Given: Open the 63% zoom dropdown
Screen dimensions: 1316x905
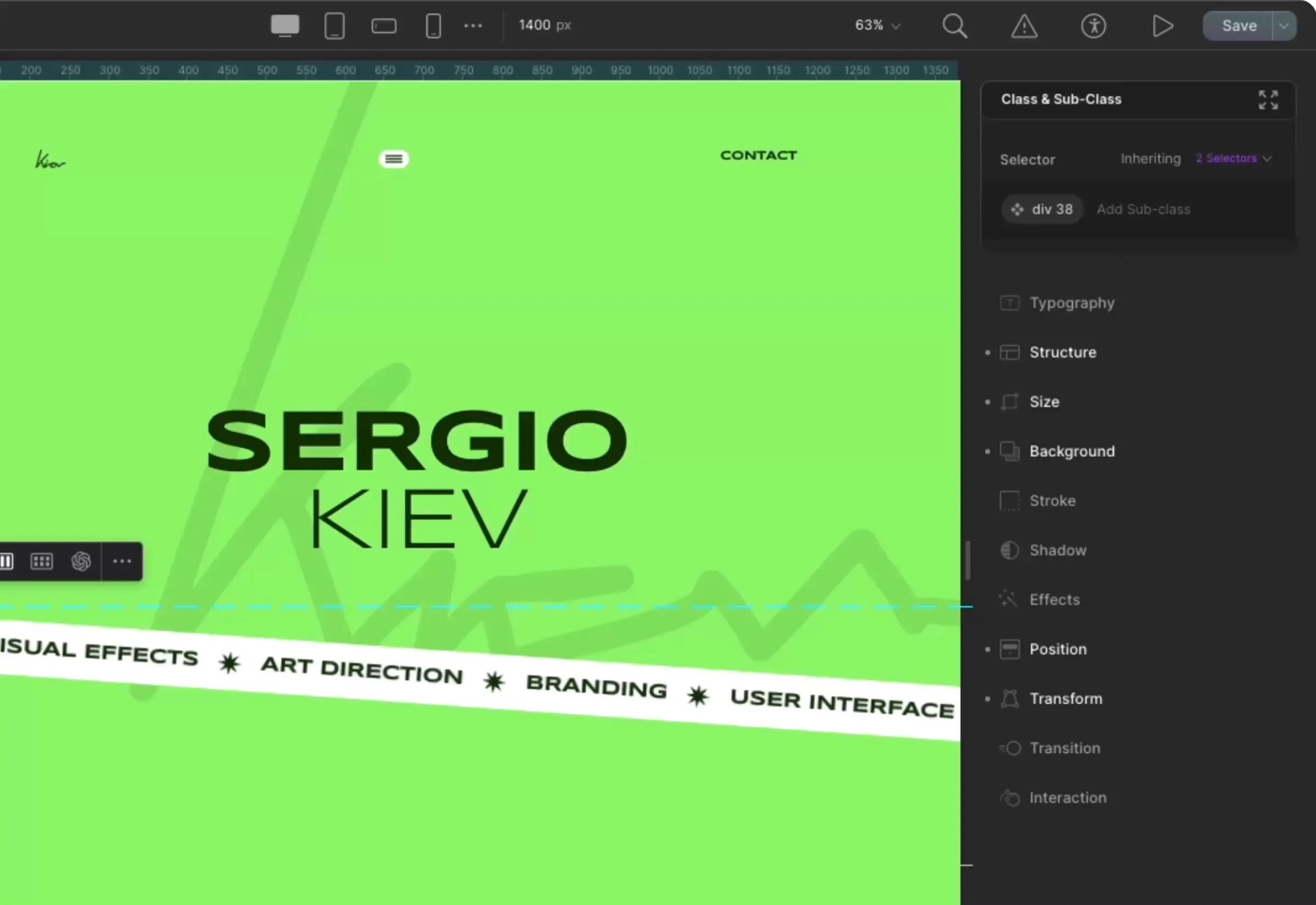Looking at the screenshot, I should 877,26.
